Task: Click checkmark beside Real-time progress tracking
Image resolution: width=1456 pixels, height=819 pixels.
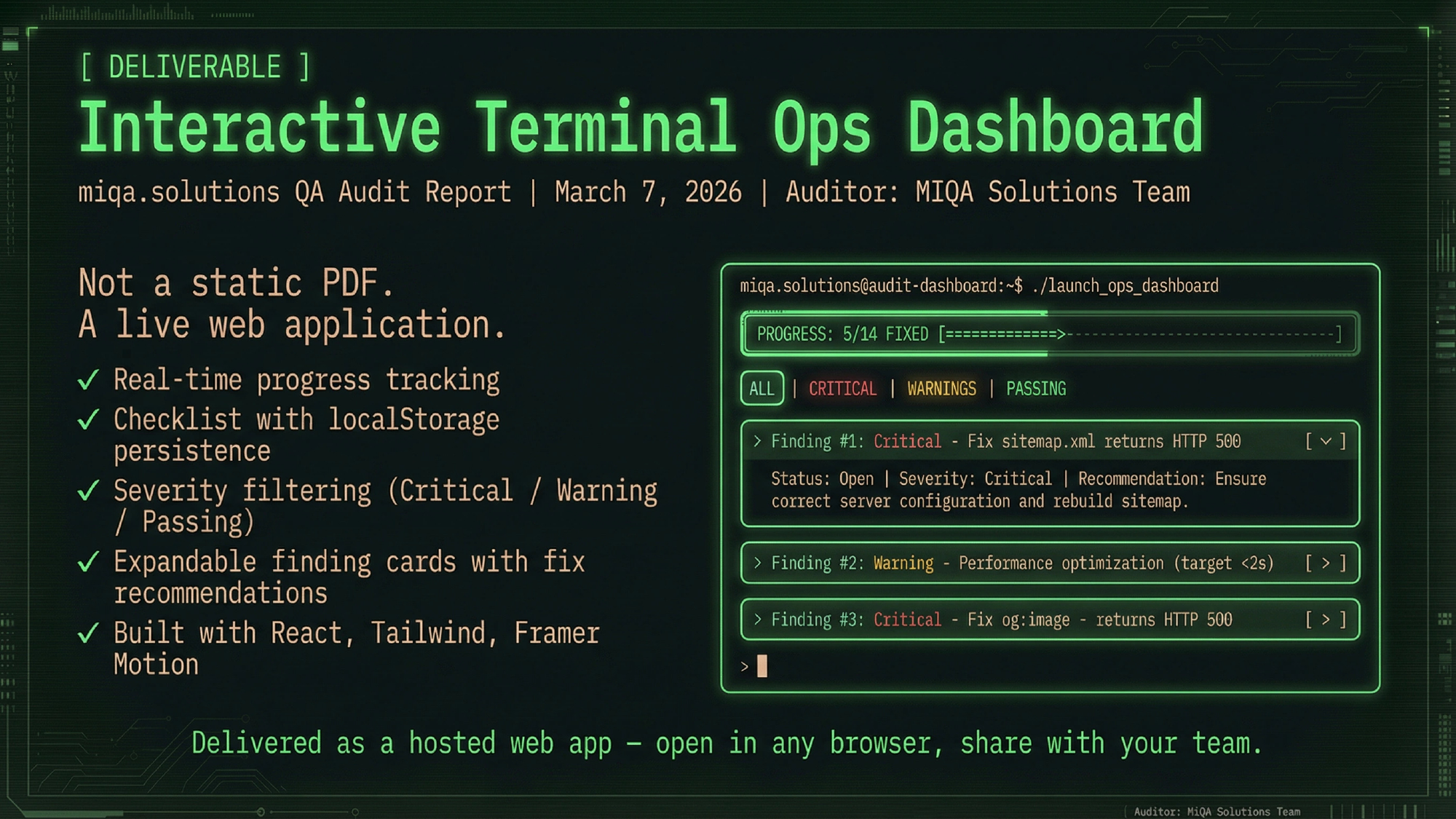Action: 88,379
